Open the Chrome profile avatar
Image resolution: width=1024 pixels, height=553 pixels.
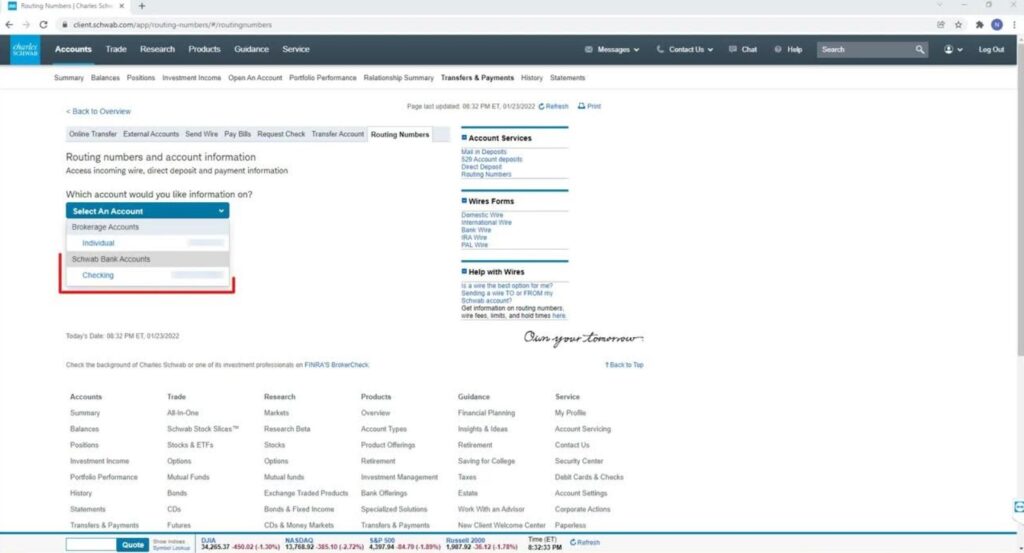click(x=997, y=25)
